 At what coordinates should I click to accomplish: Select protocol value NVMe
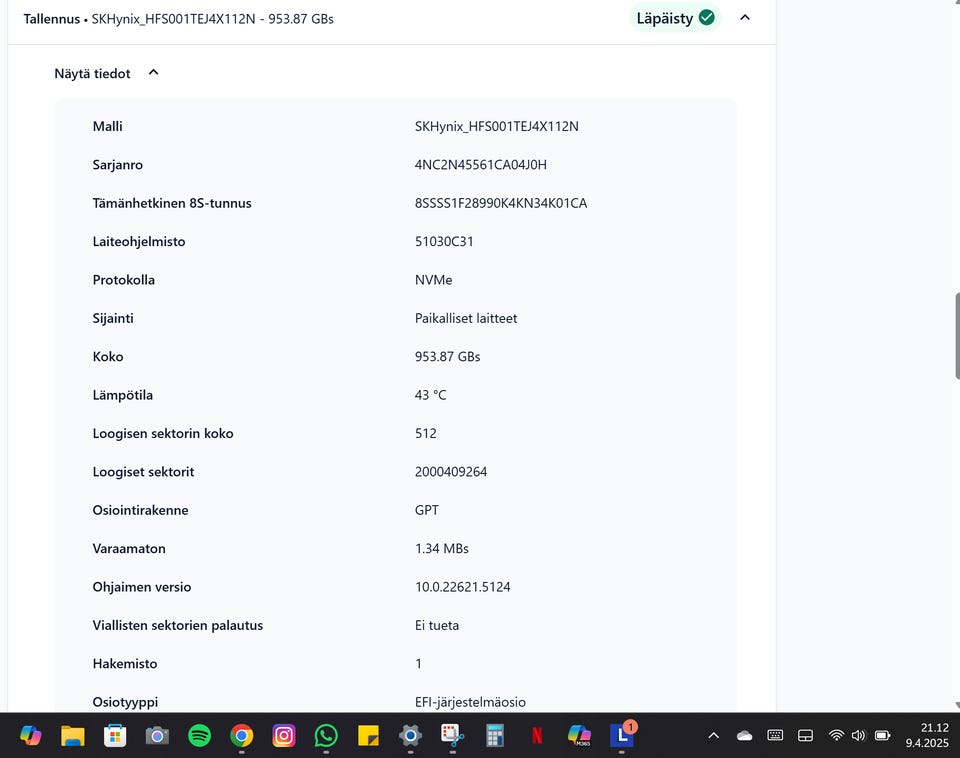[433, 280]
